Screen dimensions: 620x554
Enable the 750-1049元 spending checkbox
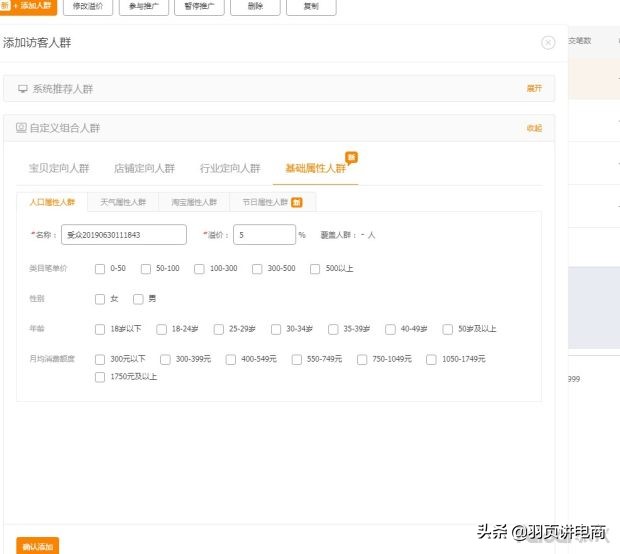pos(362,359)
